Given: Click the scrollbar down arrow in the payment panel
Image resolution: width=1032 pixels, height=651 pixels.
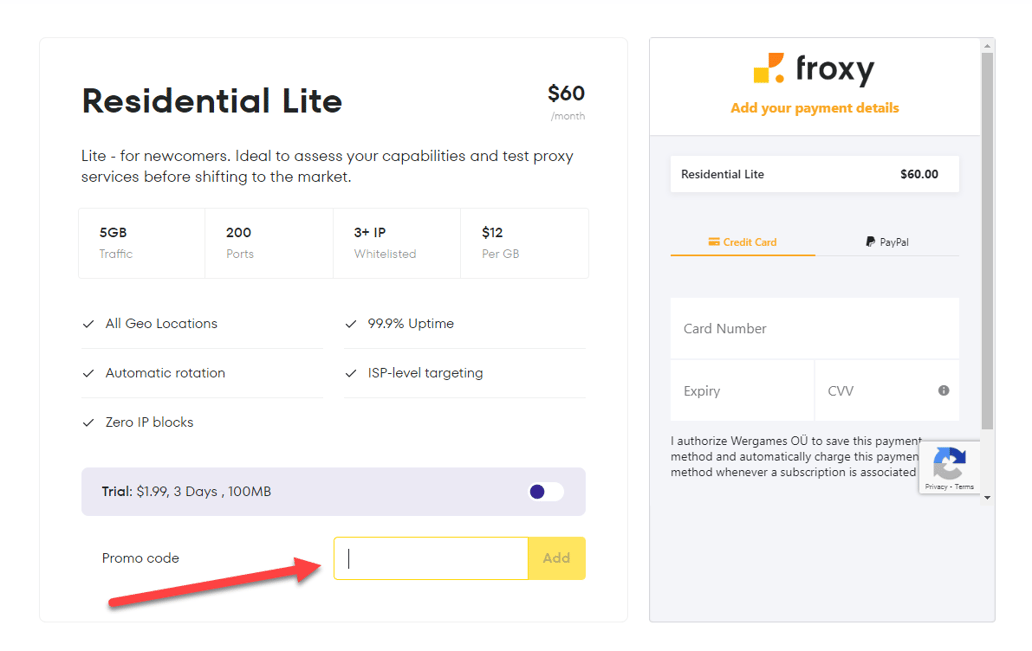Looking at the screenshot, I should point(986,497).
